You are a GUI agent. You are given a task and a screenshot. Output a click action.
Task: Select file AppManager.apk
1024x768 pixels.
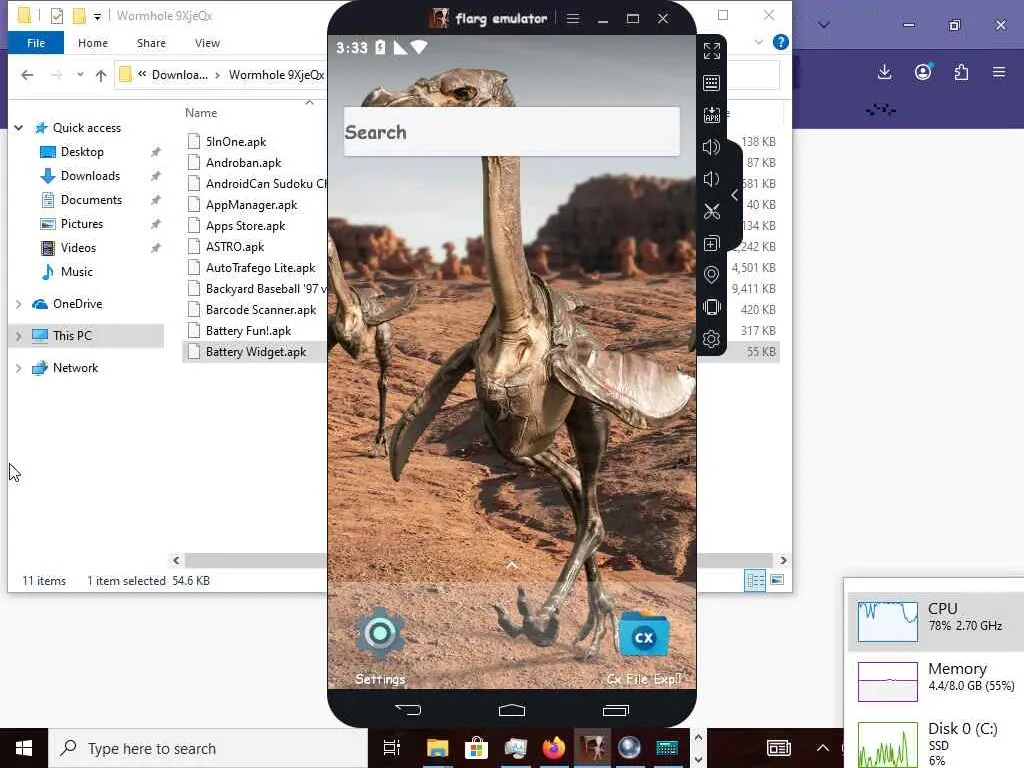click(251, 205)
